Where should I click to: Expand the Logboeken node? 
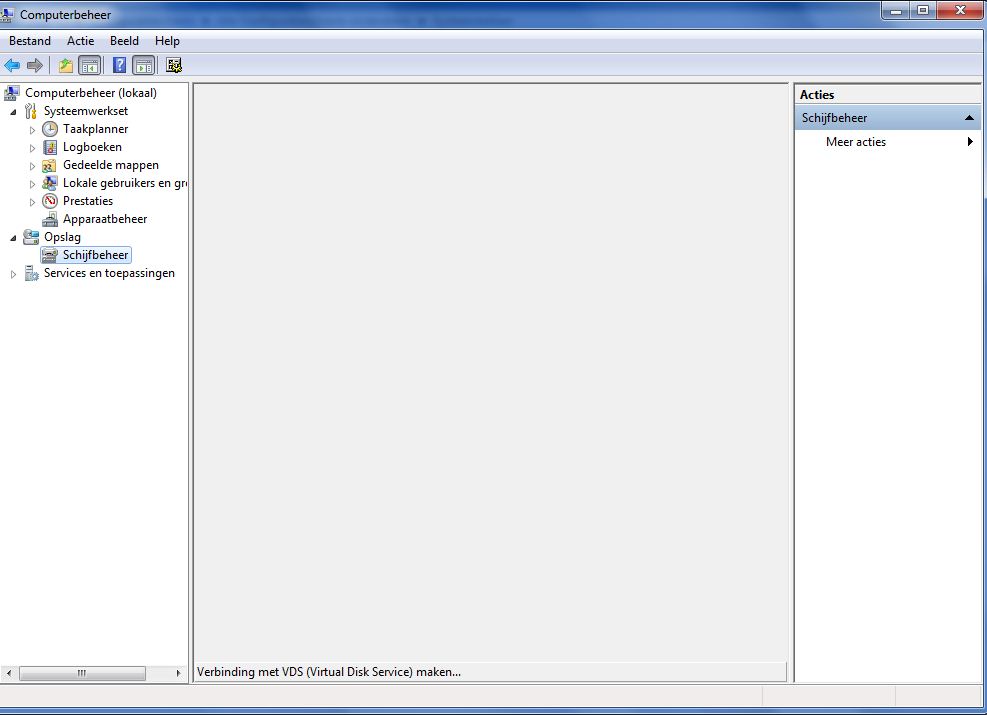click(x=32, y=148)
